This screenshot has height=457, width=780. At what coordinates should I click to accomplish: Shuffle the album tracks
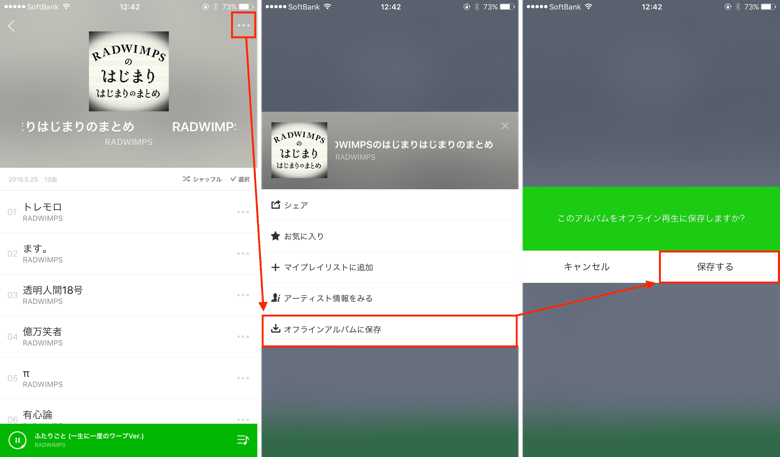tap(202, 179)
